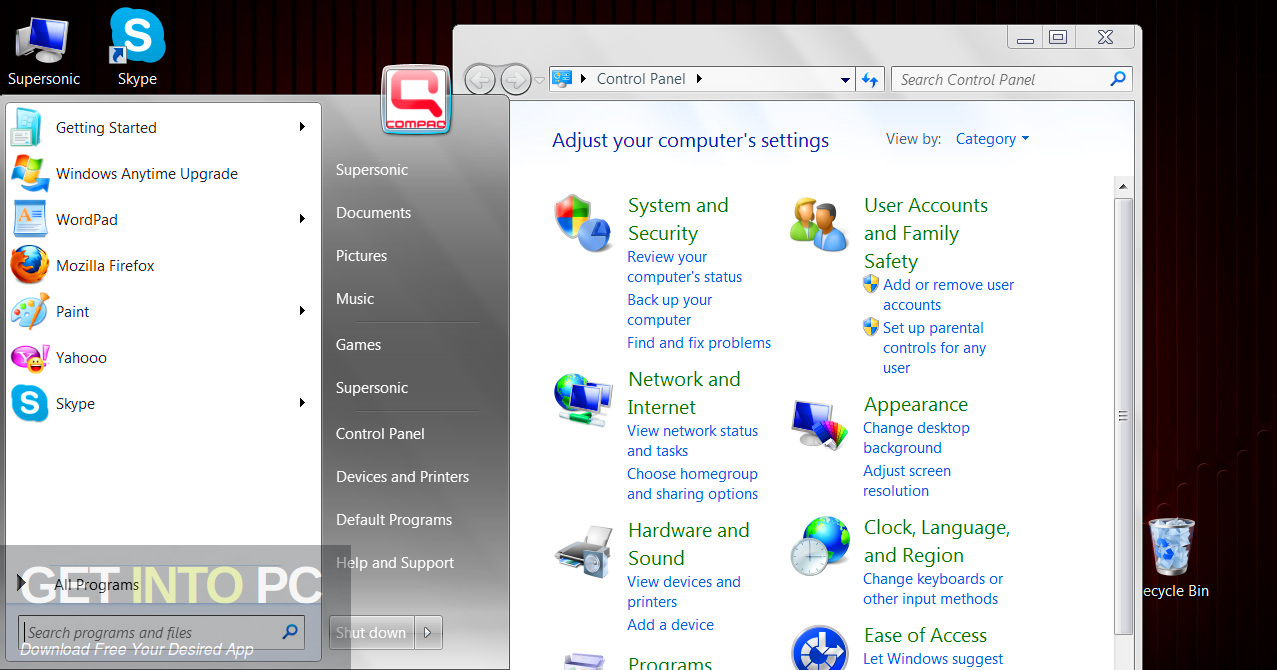Open Music from Start menu

click(x=355, y=298)
